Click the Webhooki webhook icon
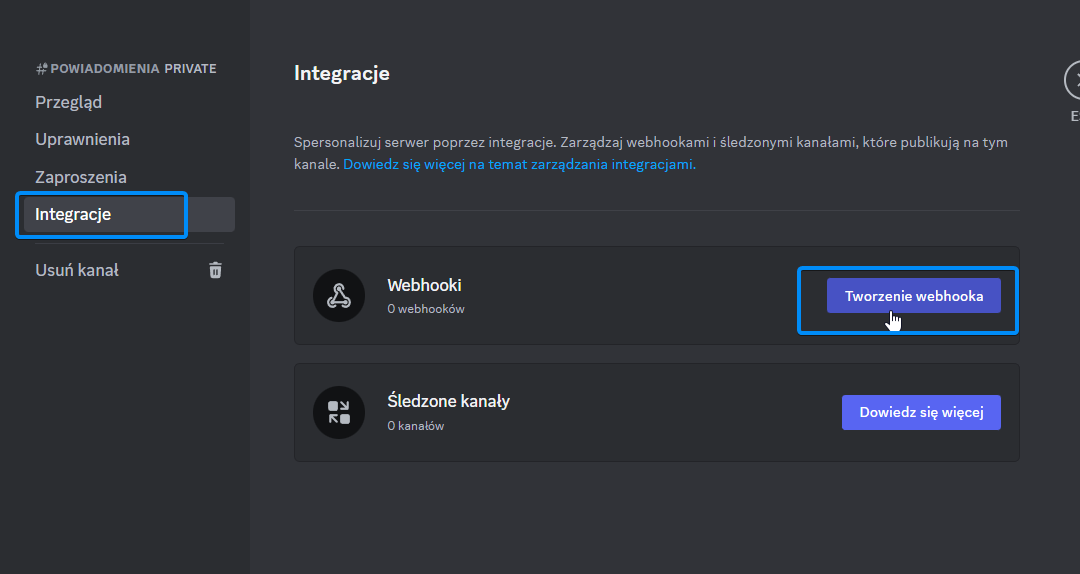1080x574 pixels. (x=339, y=296)
